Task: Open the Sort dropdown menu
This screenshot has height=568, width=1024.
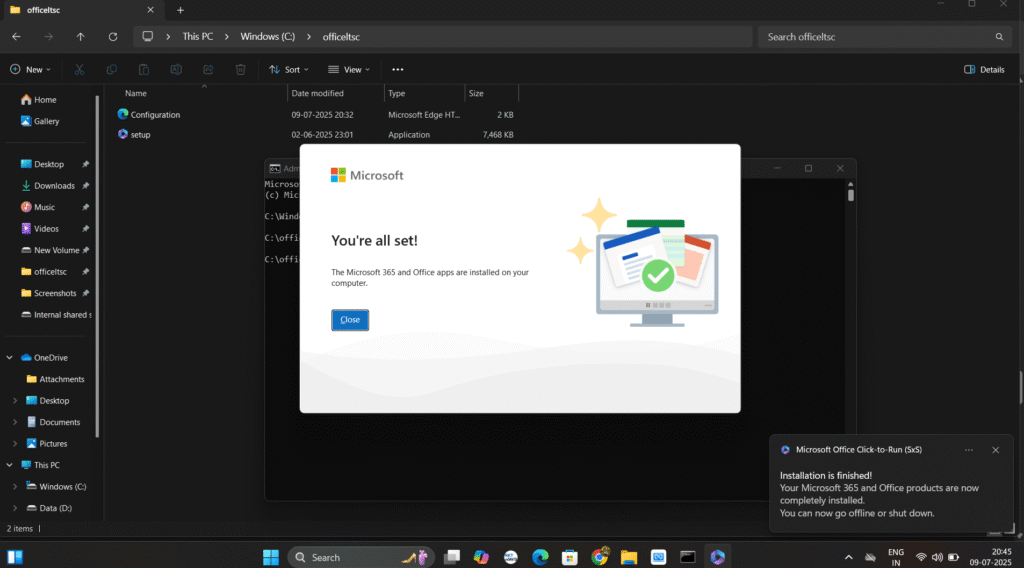Action: (x=289, y=69)
